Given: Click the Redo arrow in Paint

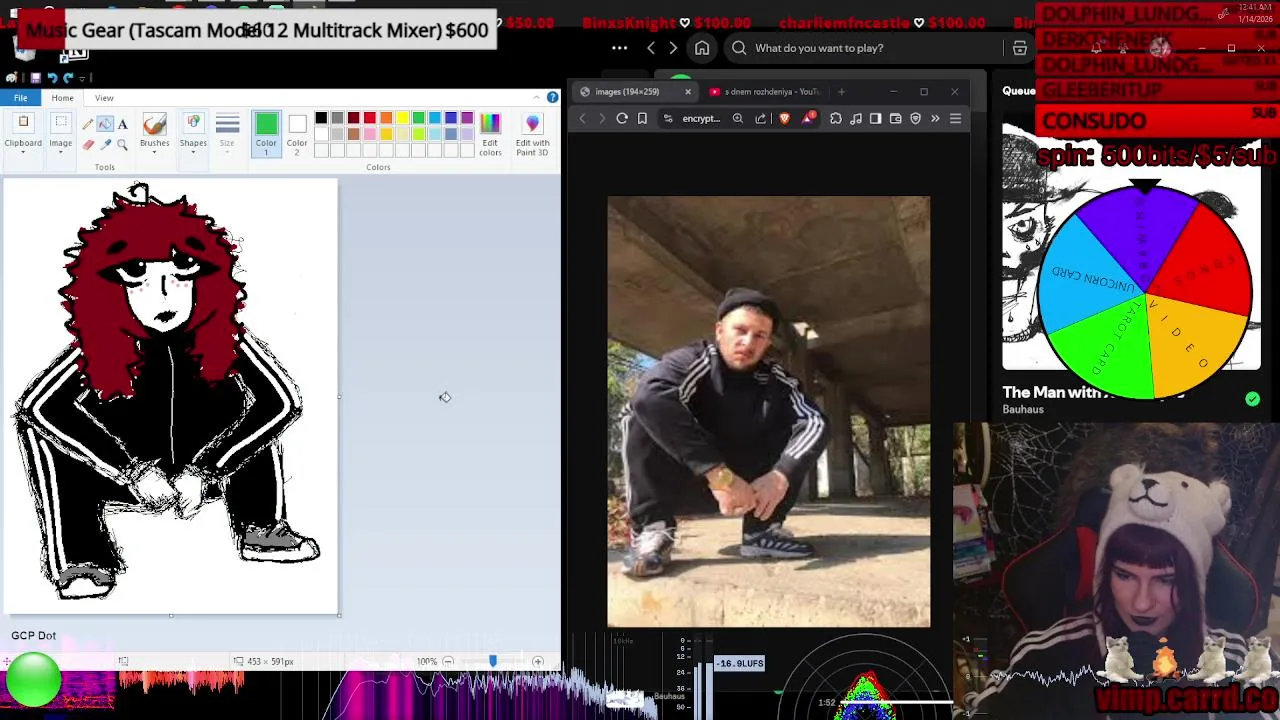Looking at the screenshot, I should (68, 78).
